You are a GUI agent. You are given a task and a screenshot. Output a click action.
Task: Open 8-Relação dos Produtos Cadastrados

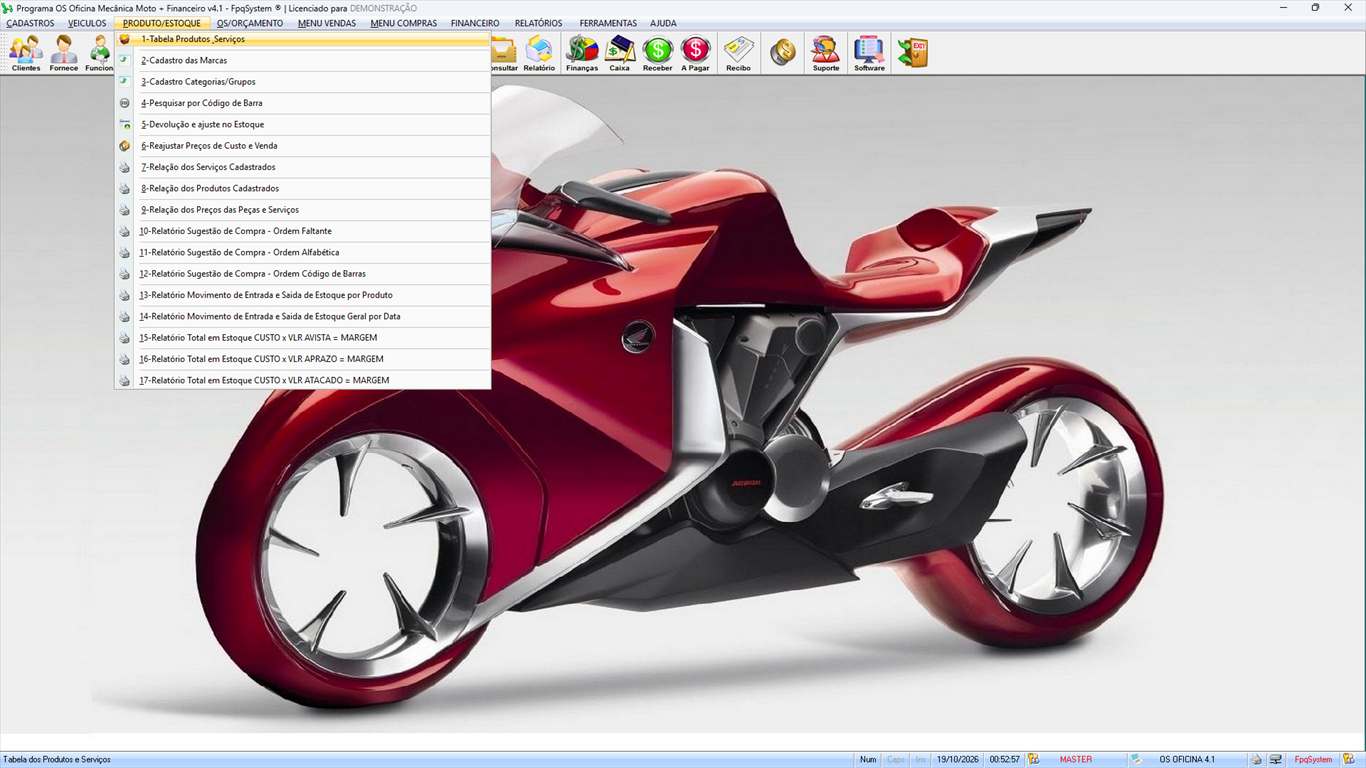303,189
